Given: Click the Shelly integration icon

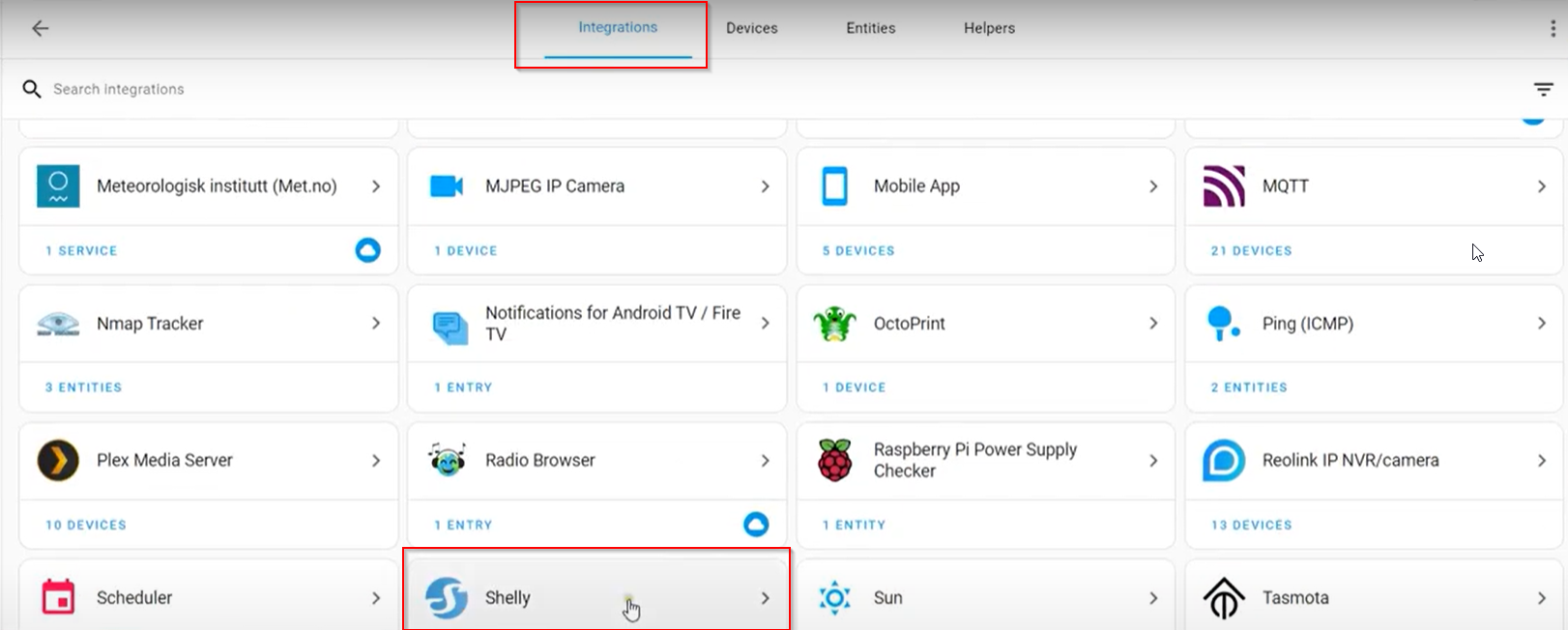Looking at the screenshot, I should 447,598.
